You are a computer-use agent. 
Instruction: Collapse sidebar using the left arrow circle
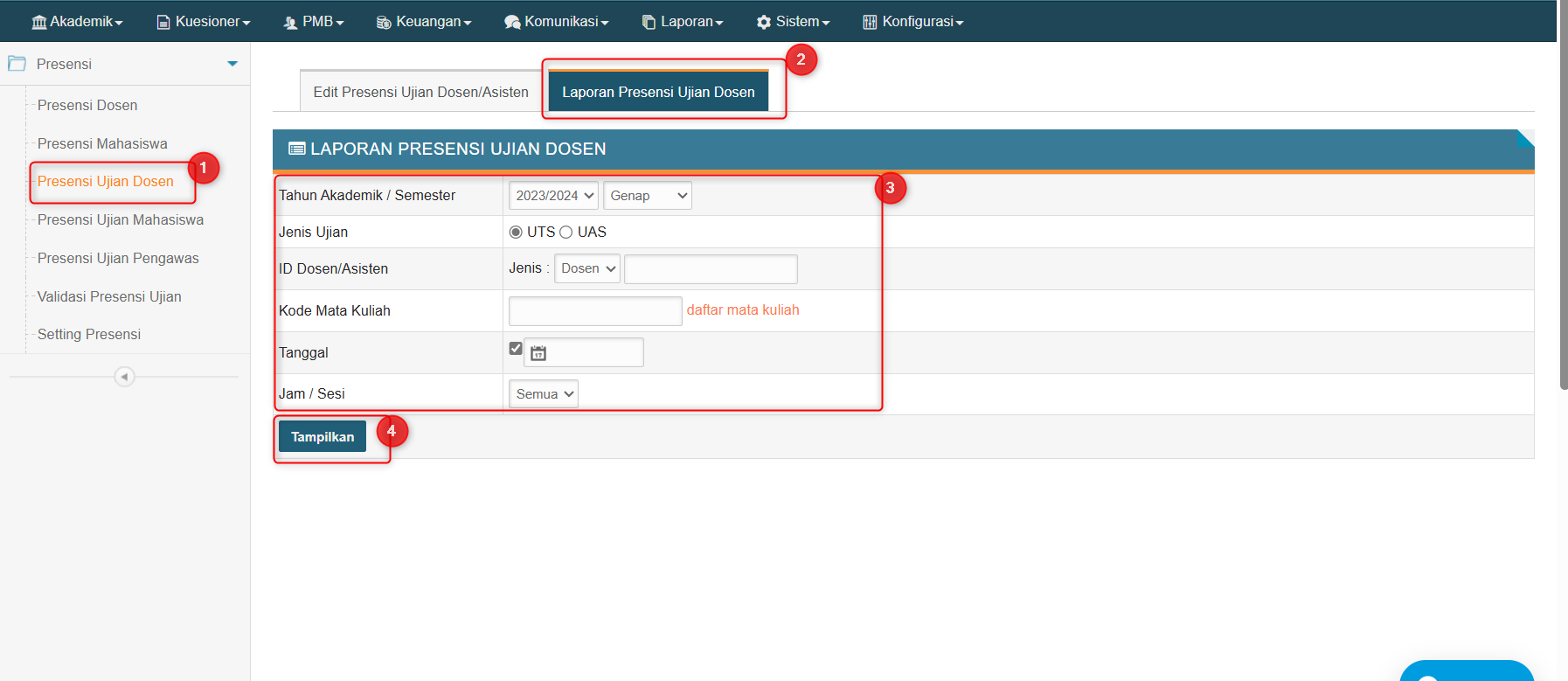(x=124, y=377)
